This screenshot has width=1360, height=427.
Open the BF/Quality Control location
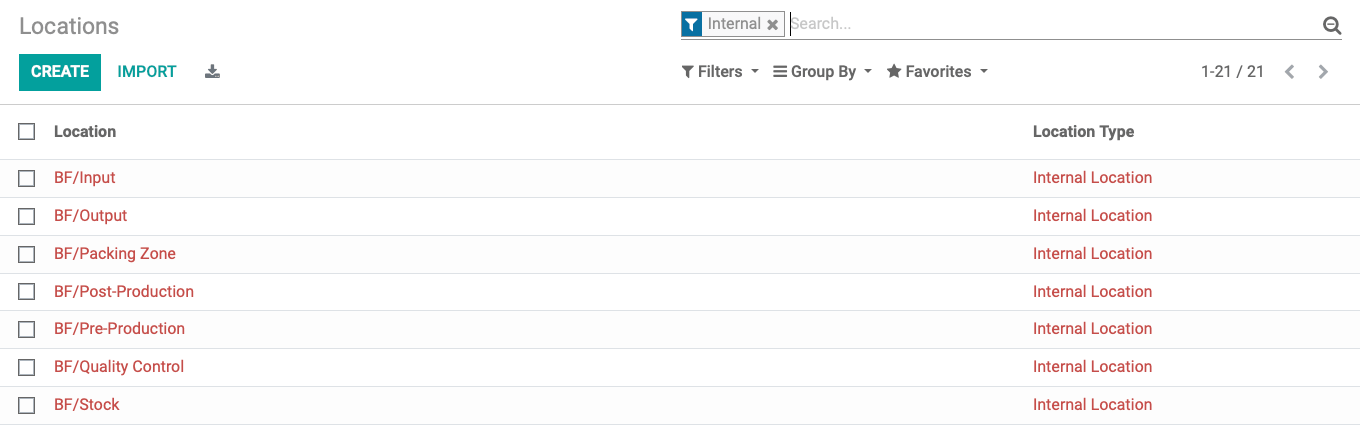point(119,367)
